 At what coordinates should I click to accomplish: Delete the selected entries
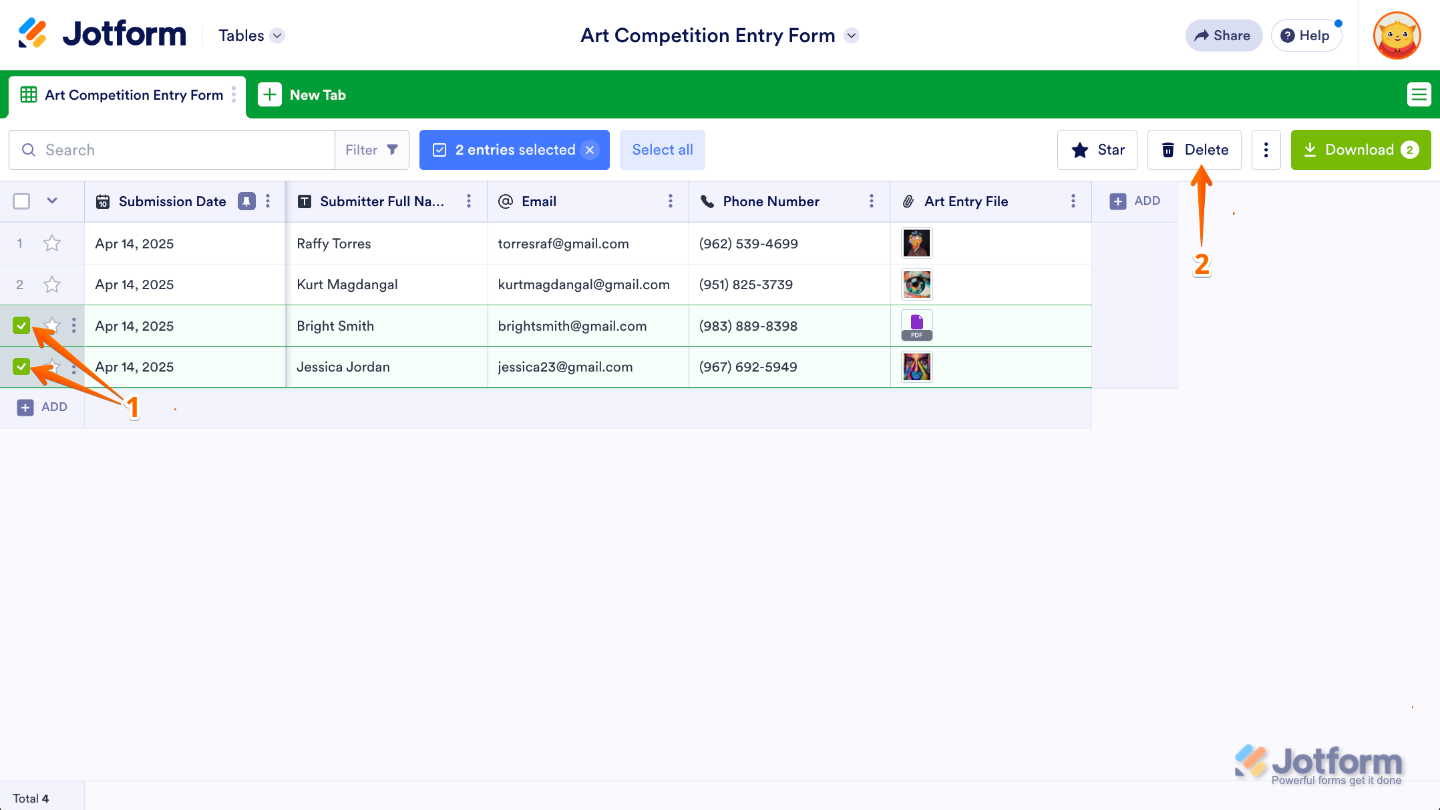[1194, 150]
